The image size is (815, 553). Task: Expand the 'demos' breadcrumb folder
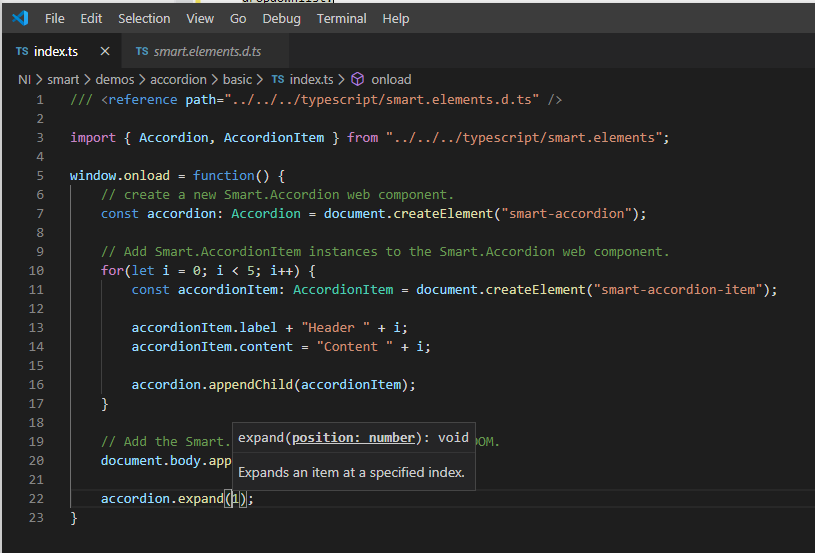[115, 79]
